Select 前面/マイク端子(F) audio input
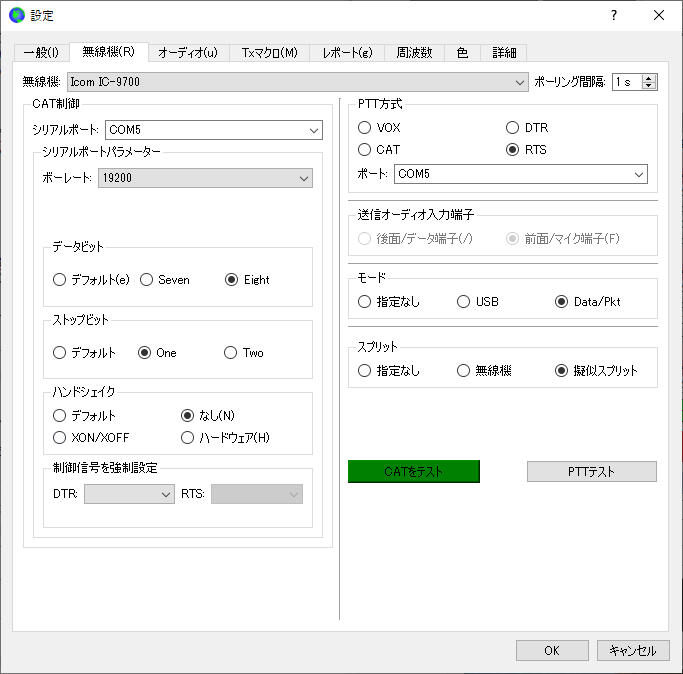The image size is (683, 674). [562, 239]
